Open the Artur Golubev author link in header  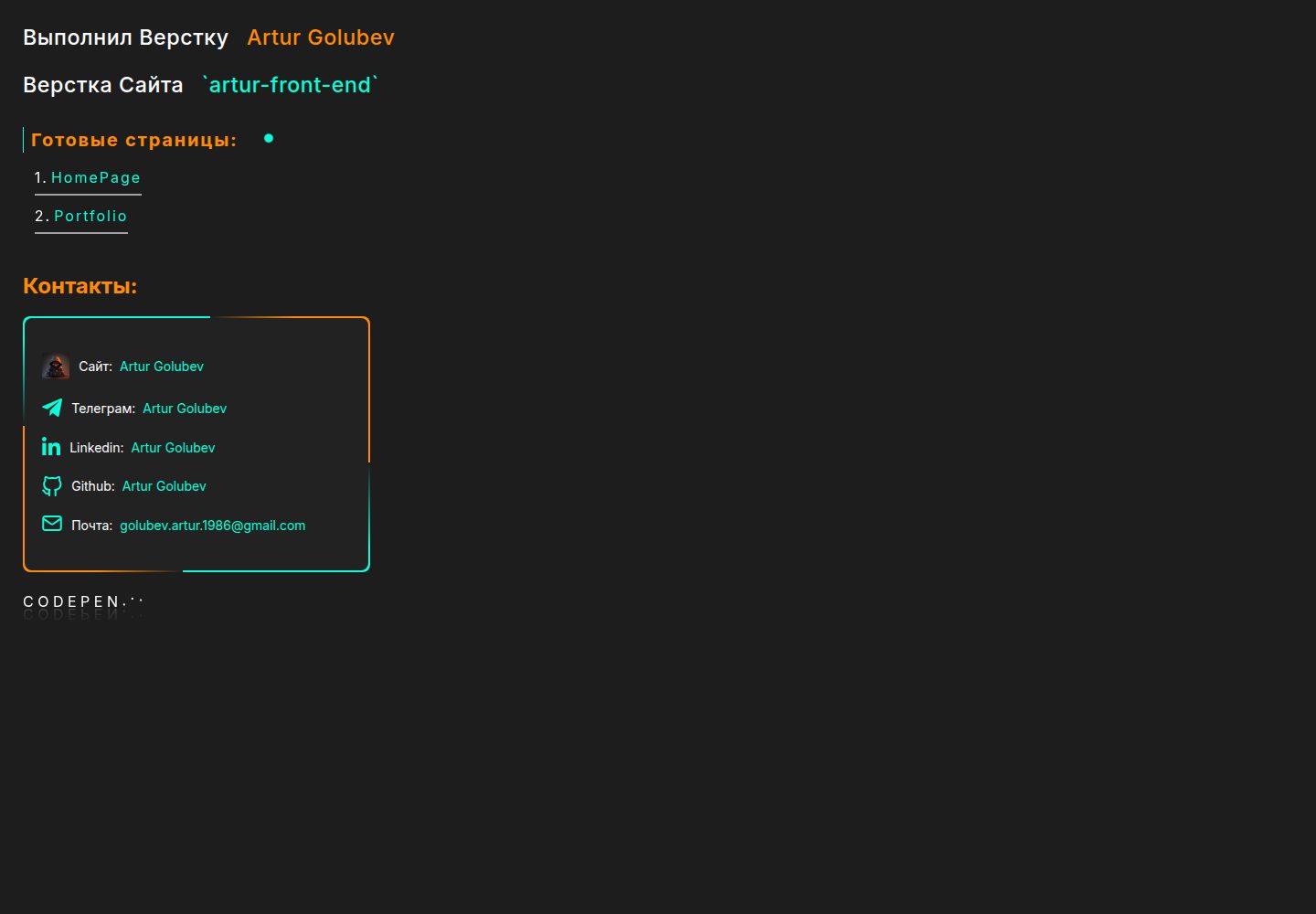[x=321, y=37]
